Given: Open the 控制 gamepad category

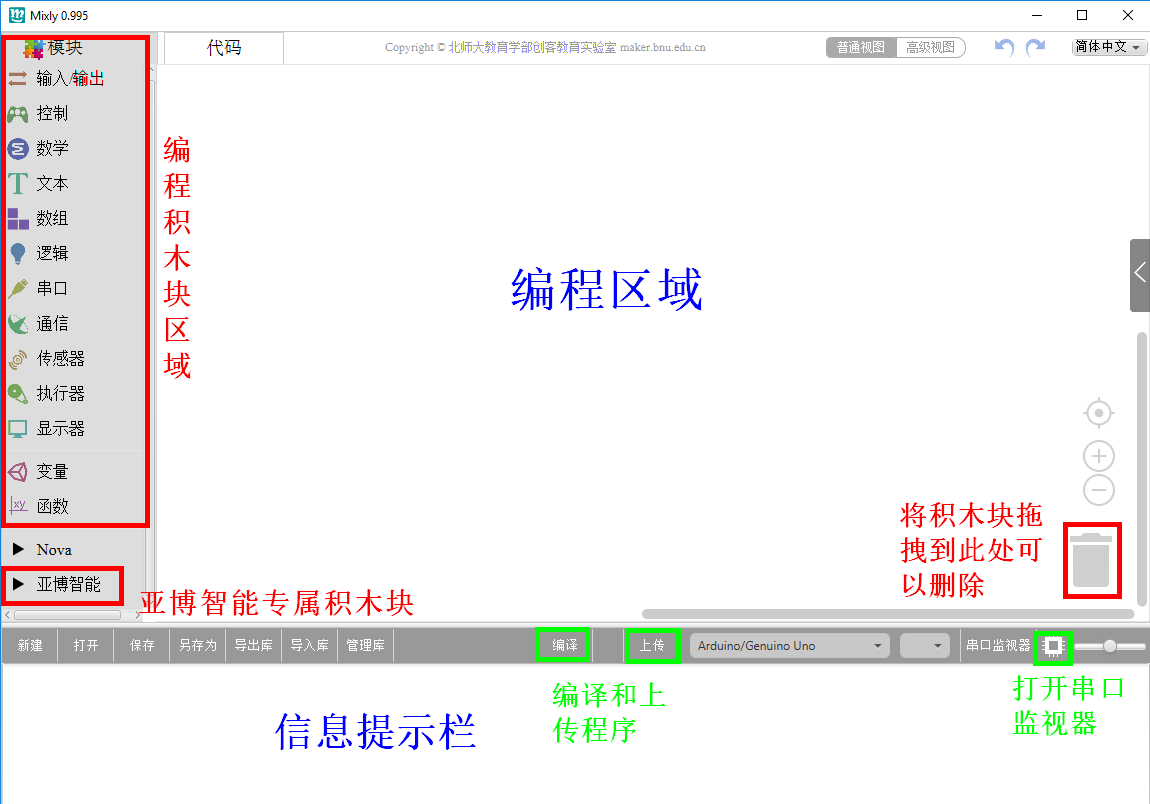Looking at the screenshot, I should coord(18,114).
